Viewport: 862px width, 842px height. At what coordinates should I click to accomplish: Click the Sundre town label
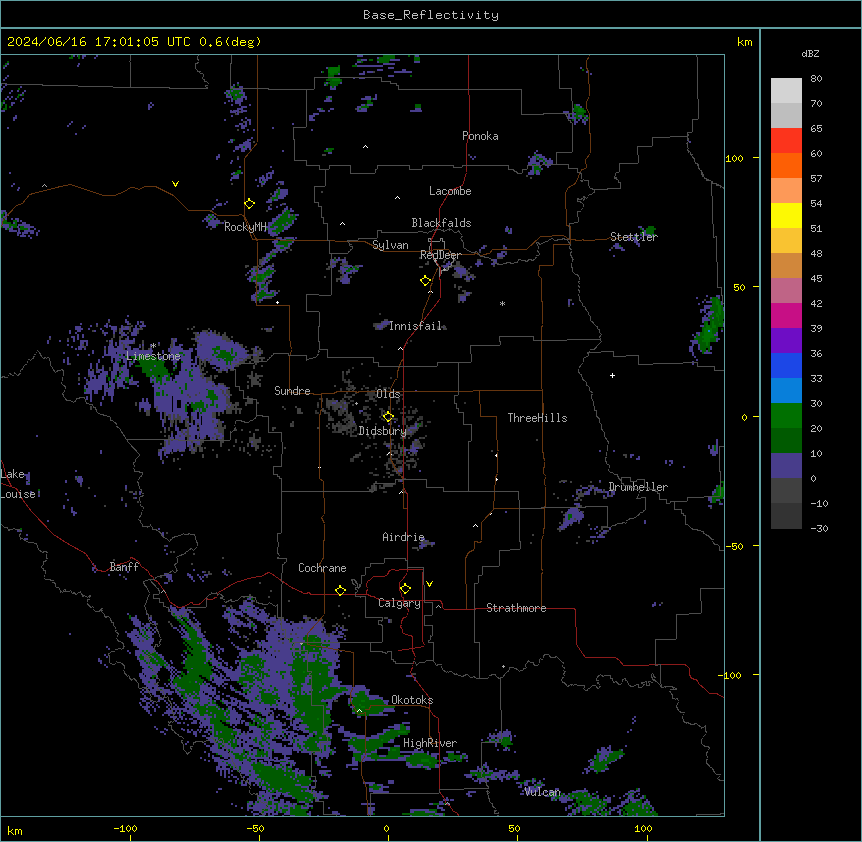coord(292,391)
